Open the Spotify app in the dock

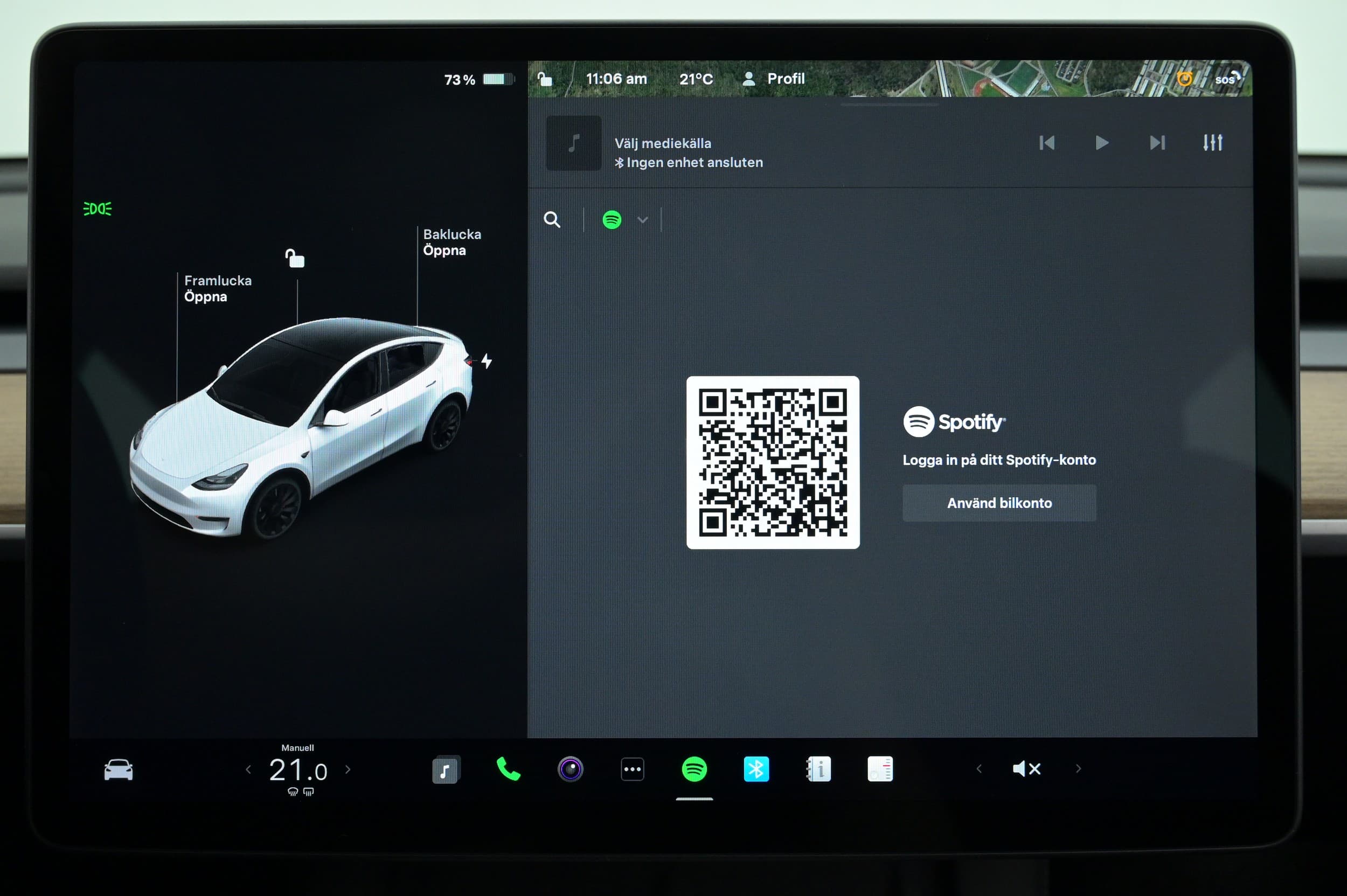(x=695, y=769)
